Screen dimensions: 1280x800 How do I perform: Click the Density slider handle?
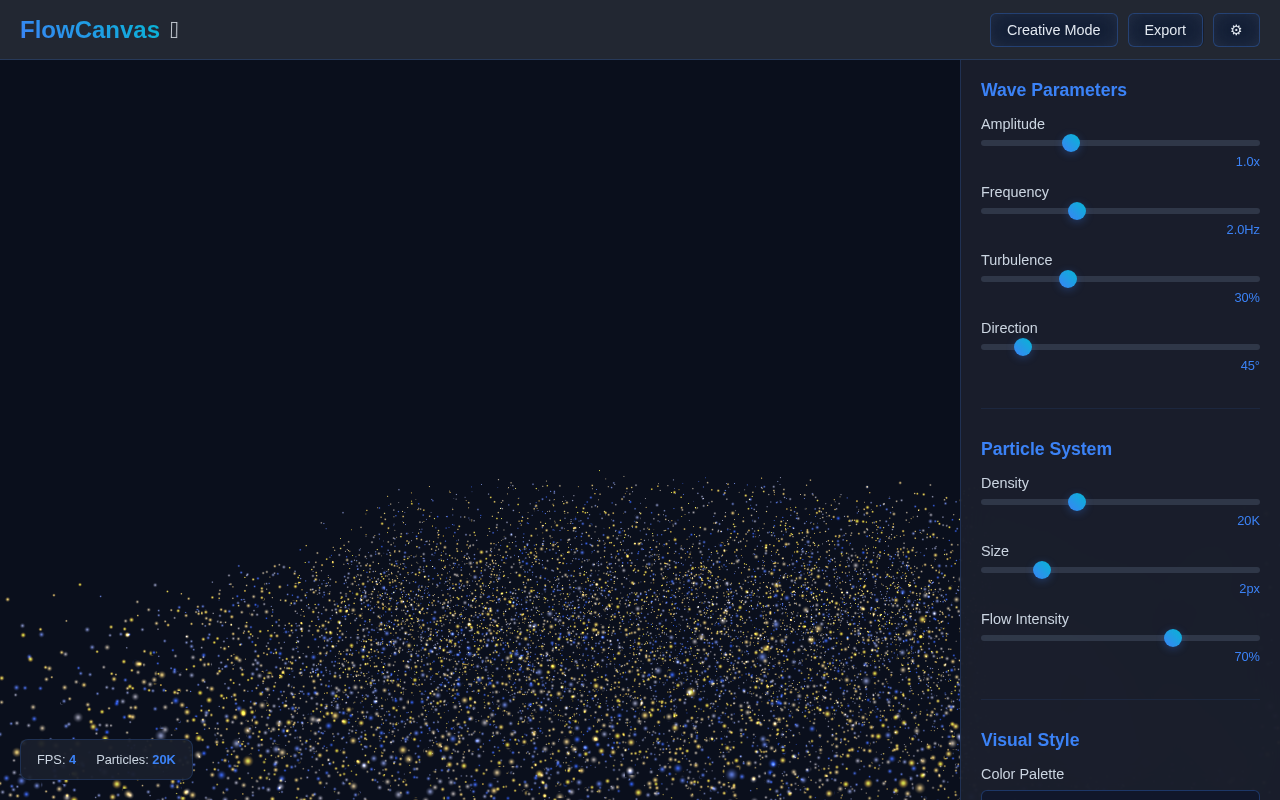click(x=1077, y=502)
